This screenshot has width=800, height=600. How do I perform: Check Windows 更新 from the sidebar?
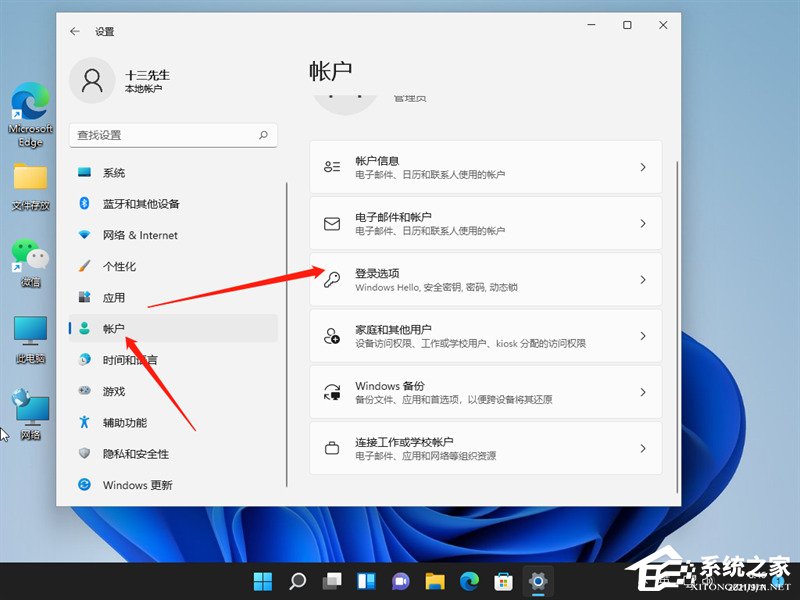click(133, 485)
